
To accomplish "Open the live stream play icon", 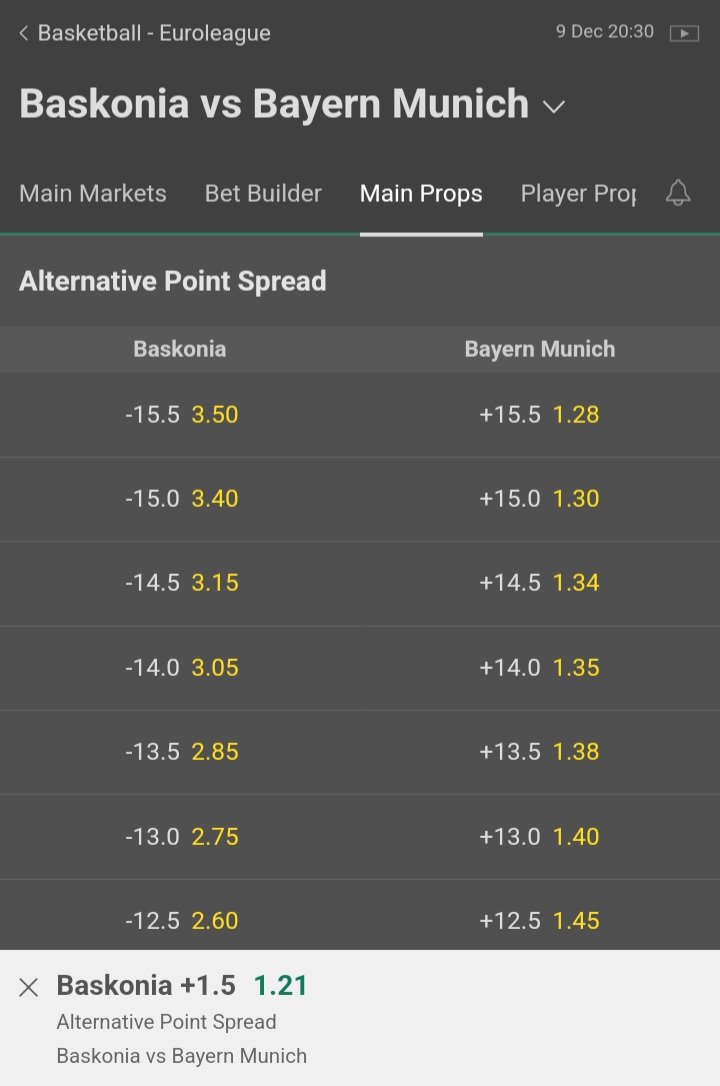I will 684,33.
